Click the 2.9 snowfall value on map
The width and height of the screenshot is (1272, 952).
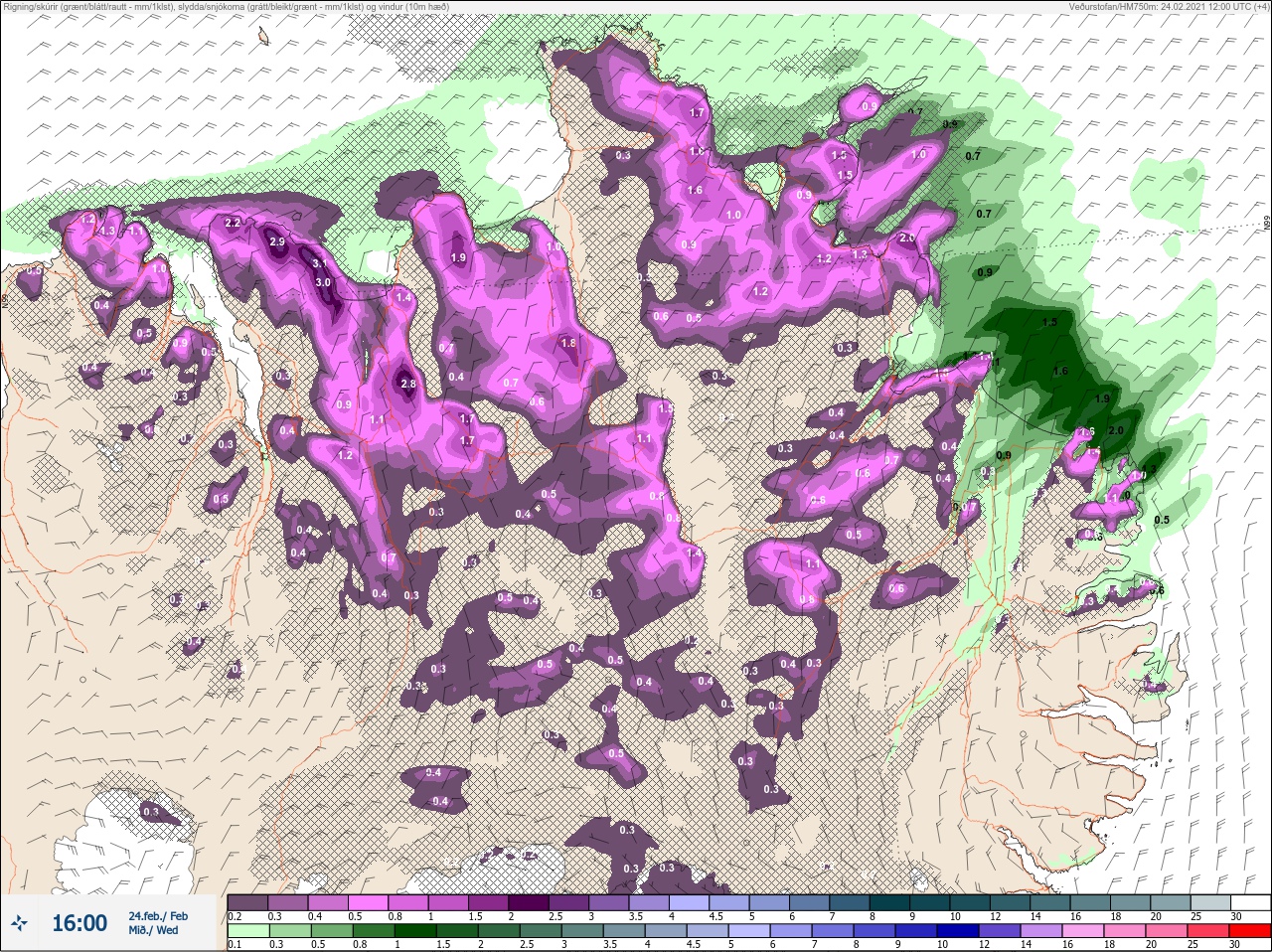[277, 242]
